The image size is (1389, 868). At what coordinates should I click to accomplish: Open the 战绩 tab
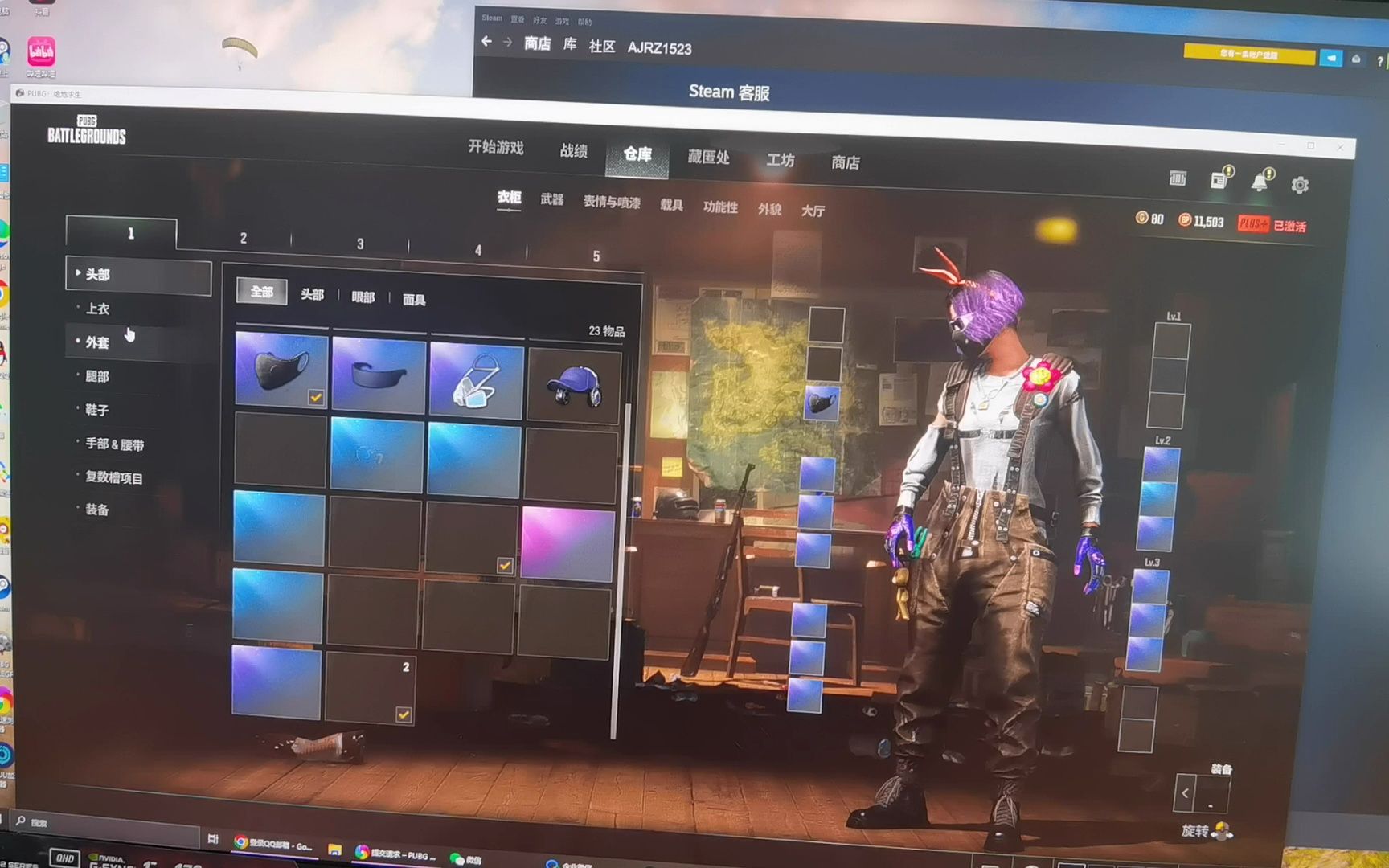(x=574, y=151)
